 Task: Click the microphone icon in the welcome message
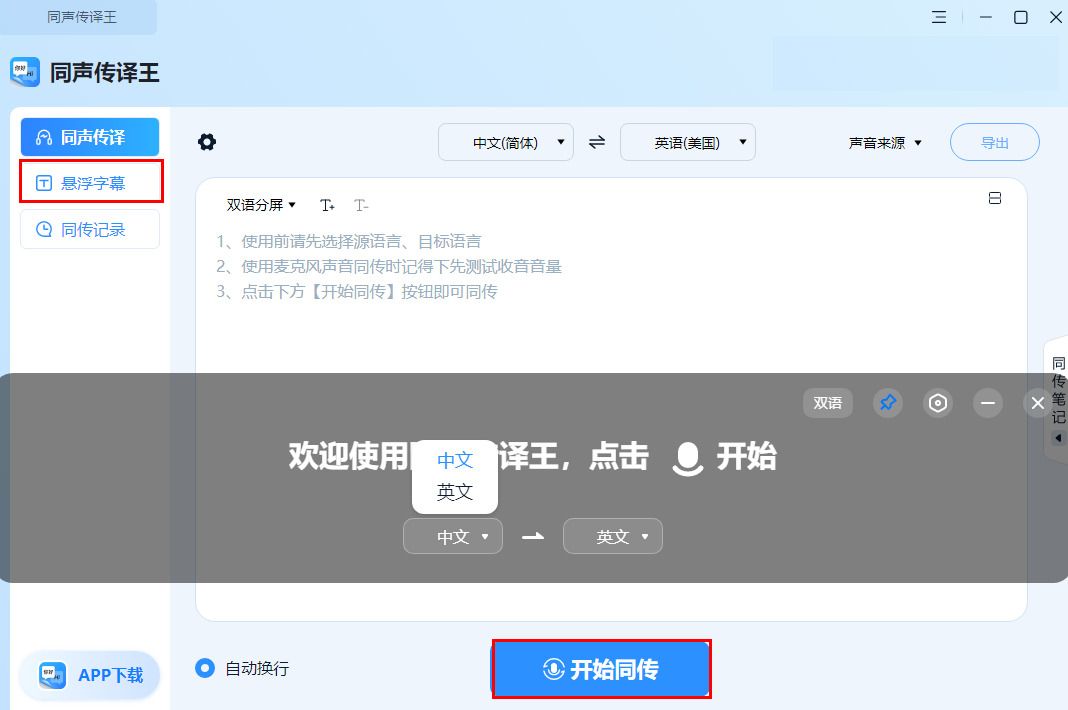(687, 458)
